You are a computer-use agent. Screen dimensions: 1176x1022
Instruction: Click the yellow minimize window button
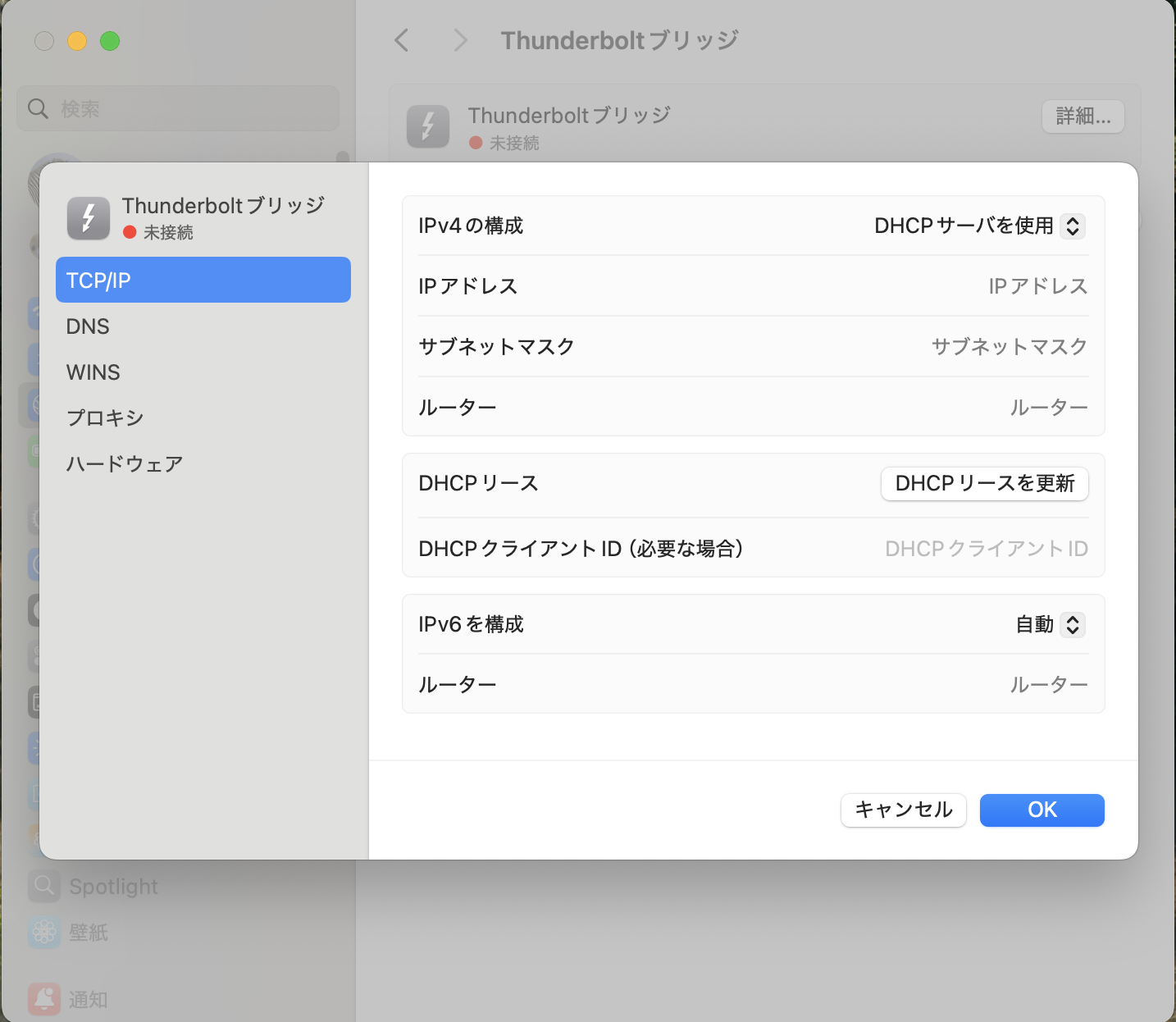(77, 41)
